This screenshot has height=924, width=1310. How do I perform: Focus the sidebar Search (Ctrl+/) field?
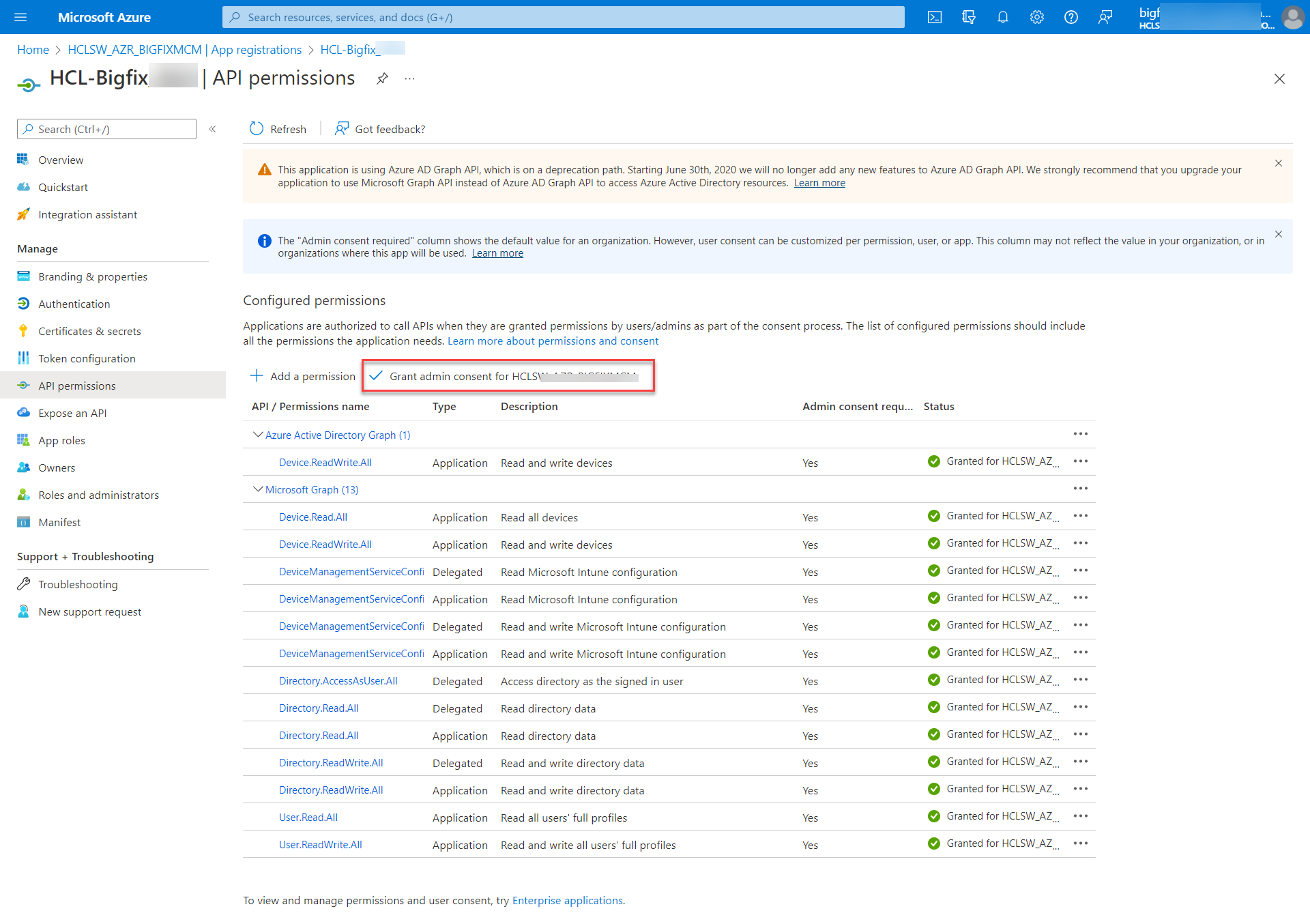tap(106, 129)
